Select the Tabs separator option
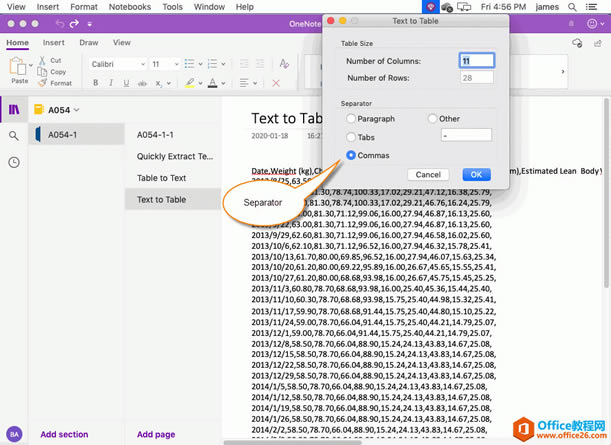Viewport: 611px width, 445px height. coord(351,137)
